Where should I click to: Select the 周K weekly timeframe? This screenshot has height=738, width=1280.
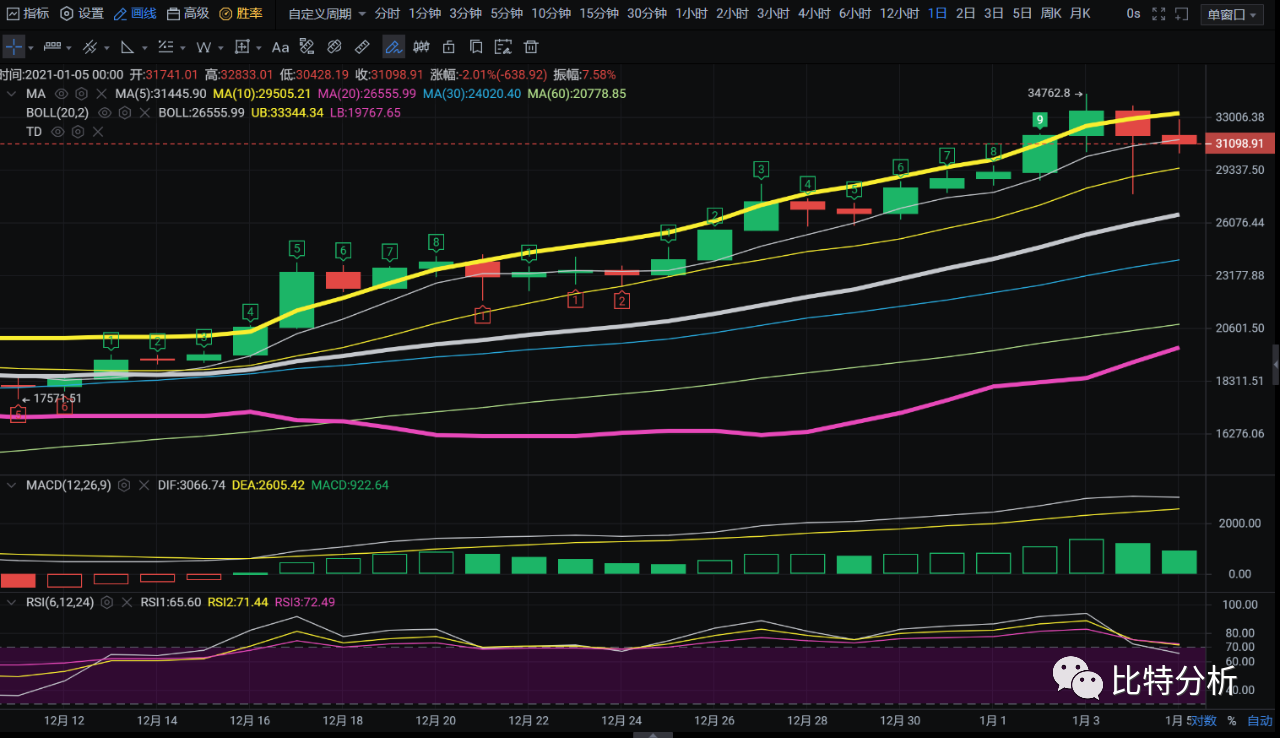point(1050,14)
